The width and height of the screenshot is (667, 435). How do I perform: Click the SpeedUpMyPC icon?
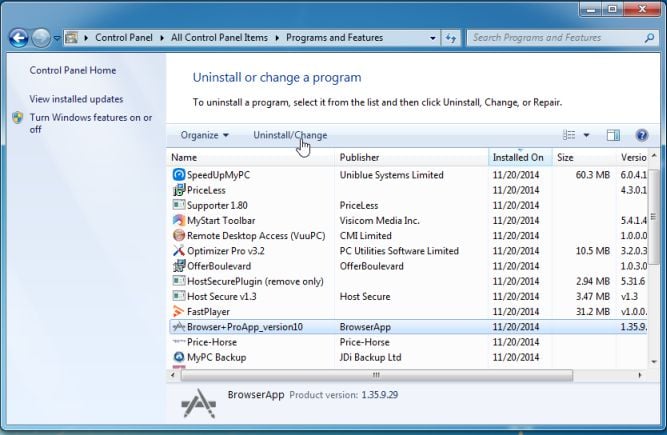coord(179,175)
